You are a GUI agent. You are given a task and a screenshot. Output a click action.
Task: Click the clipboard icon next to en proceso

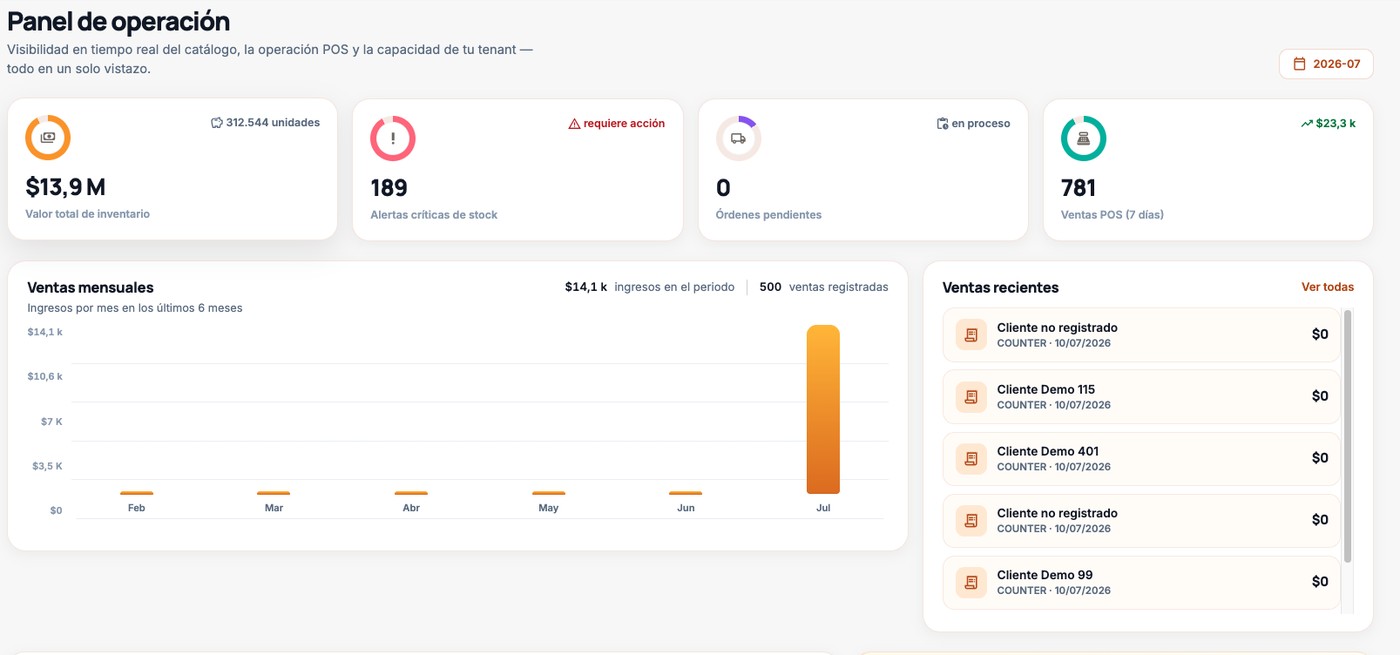(942, 124)
